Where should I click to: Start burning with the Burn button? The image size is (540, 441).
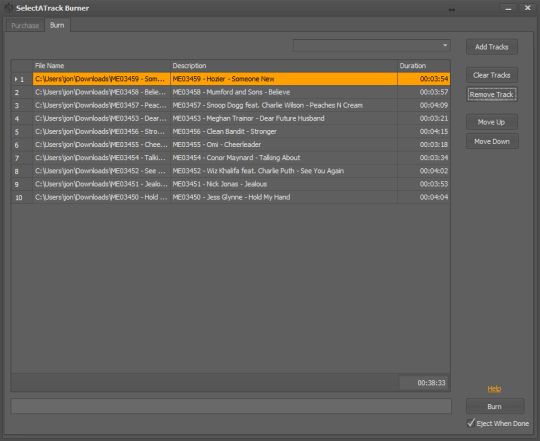pos(495,406)
